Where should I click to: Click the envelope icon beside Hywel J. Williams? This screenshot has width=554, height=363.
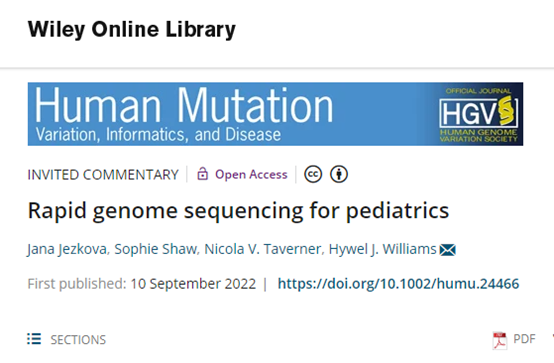(x=447, y=250)
